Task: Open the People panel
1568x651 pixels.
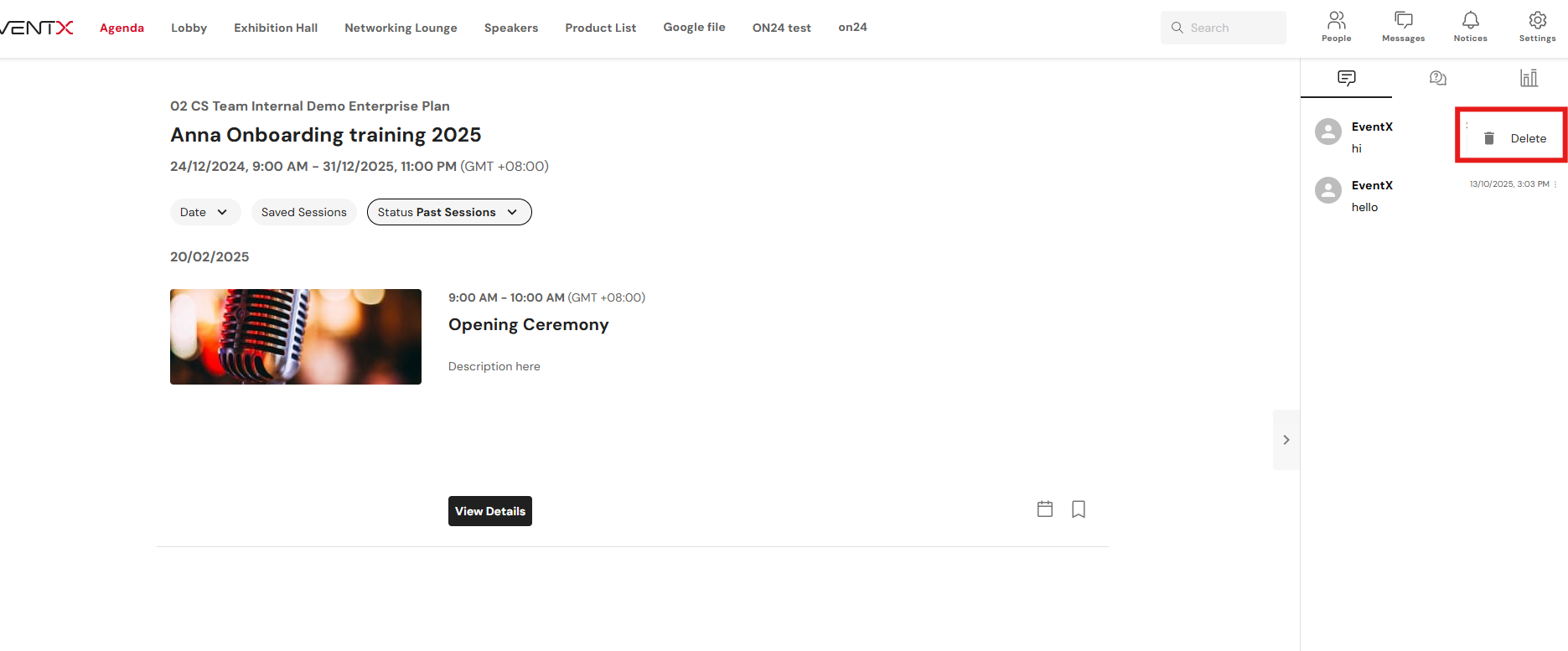Action: [1336, 27]
